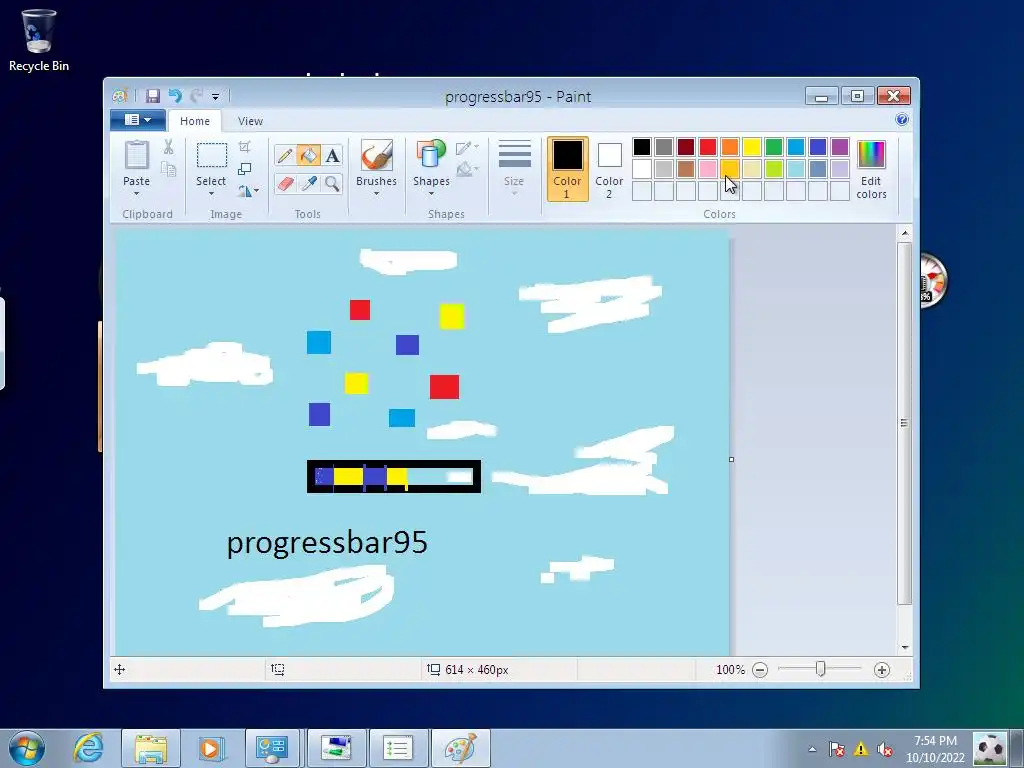
Task: Click the Cut scissors icon
Action: point(168,147)
